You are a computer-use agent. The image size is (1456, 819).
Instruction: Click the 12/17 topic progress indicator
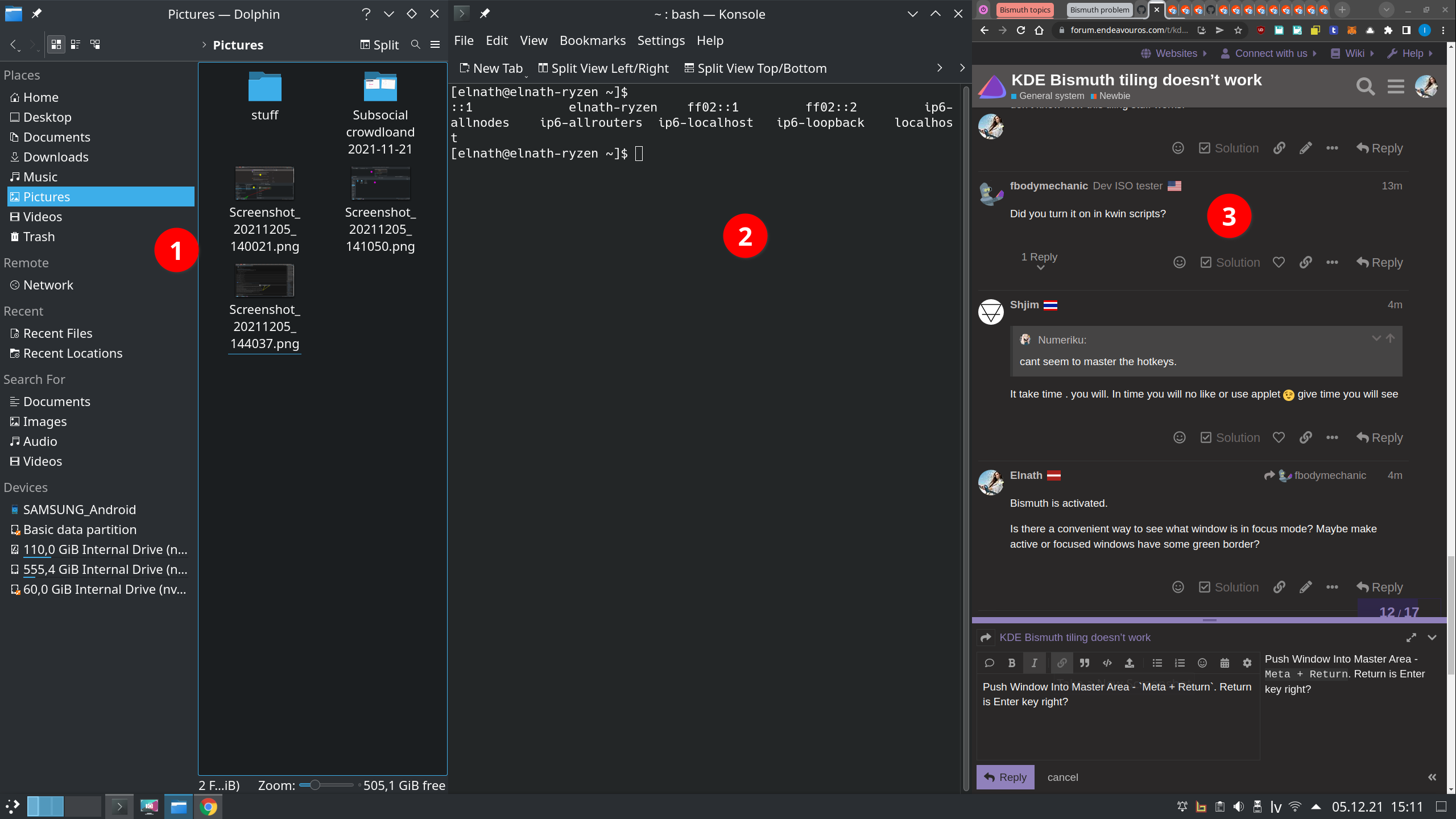[1399, 612]
